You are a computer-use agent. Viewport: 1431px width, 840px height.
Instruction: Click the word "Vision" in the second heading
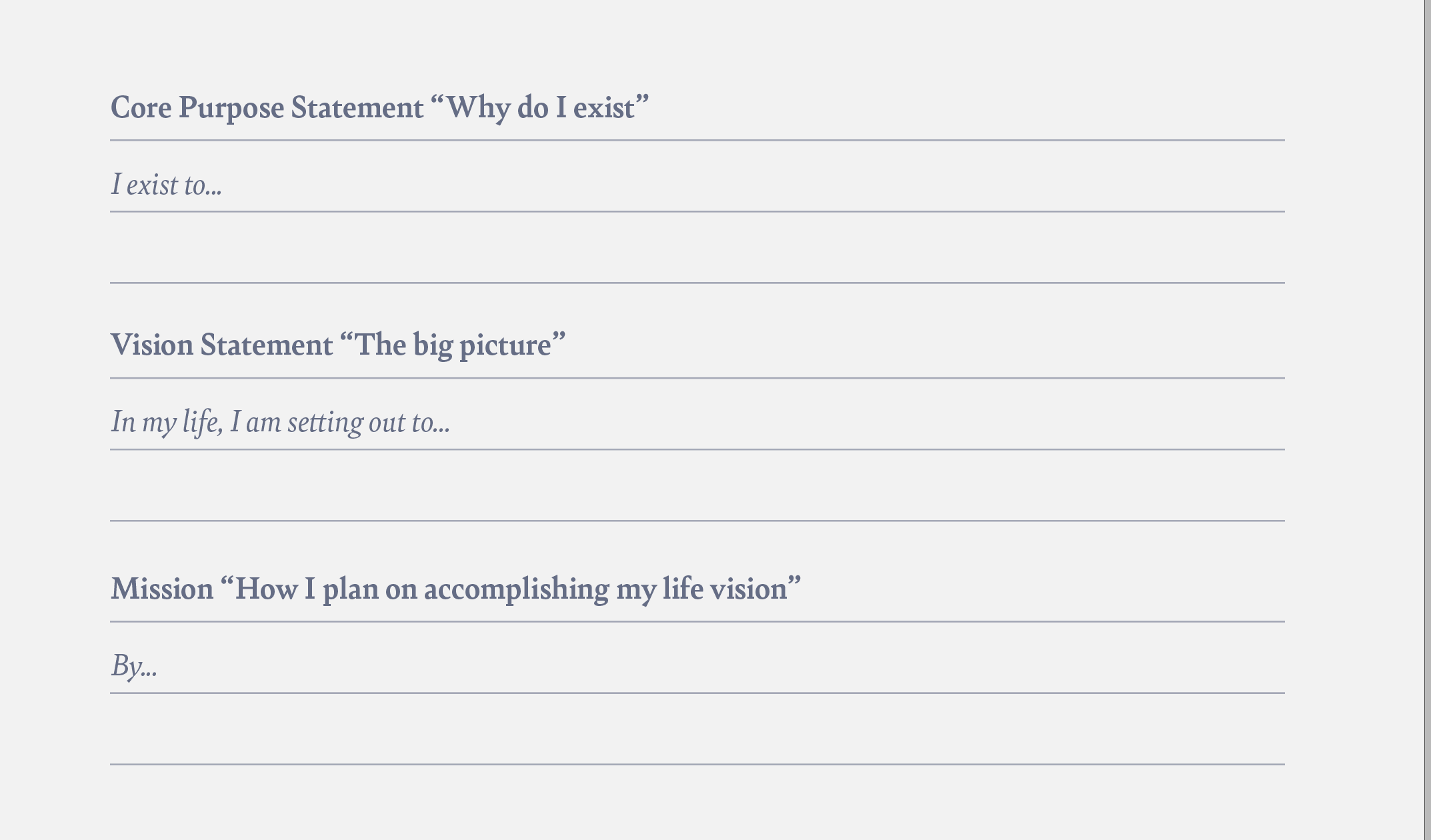tap(152, 345)
